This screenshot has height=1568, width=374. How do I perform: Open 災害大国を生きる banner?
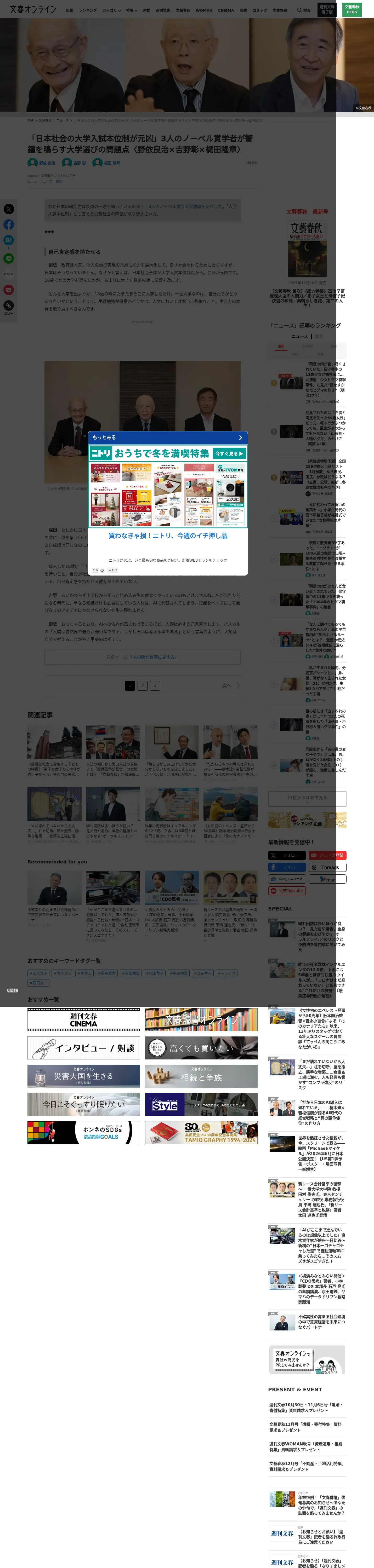tap(83, 1076)
